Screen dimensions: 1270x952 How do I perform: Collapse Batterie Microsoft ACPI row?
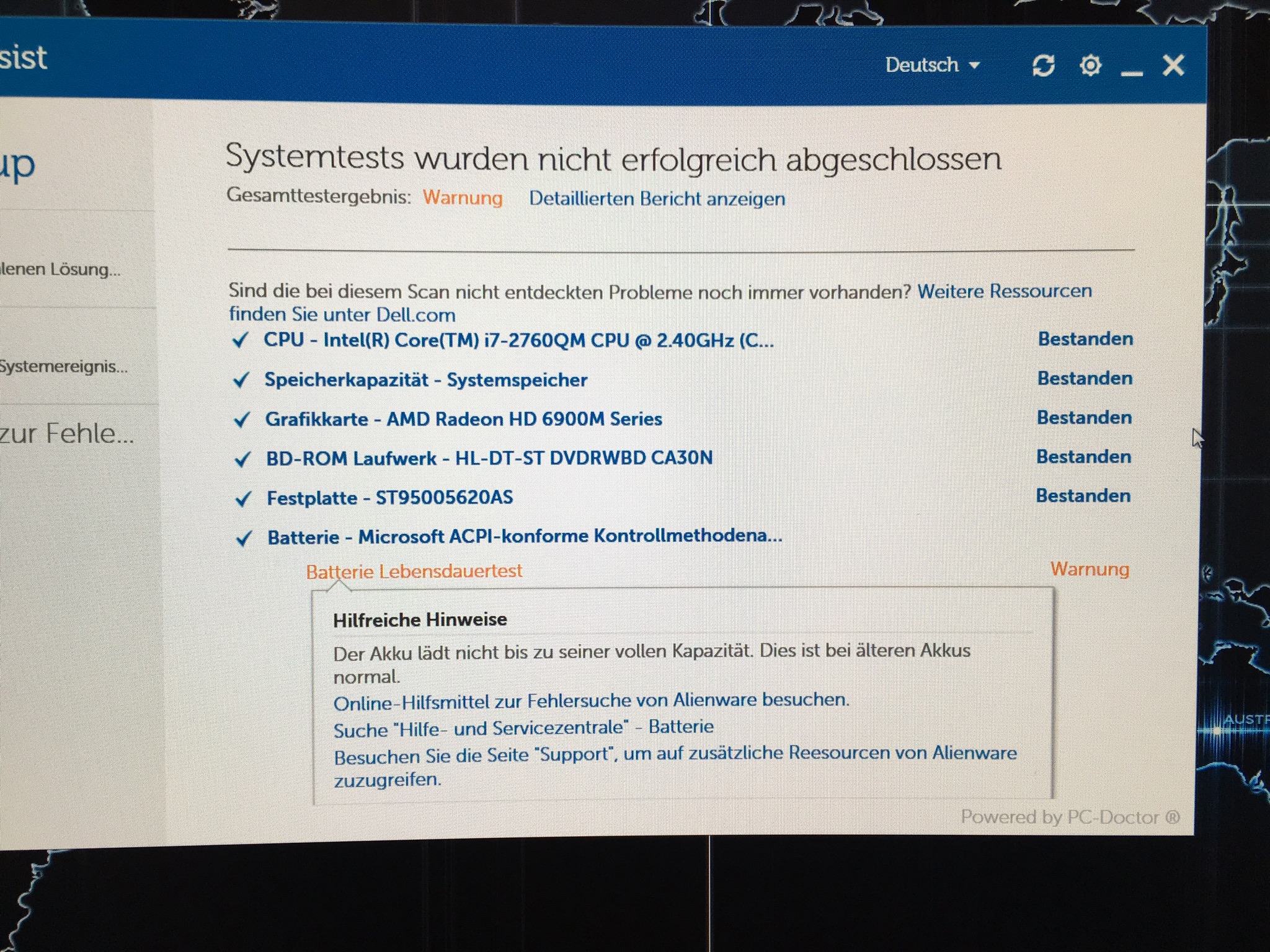click(x=525, y=536)
